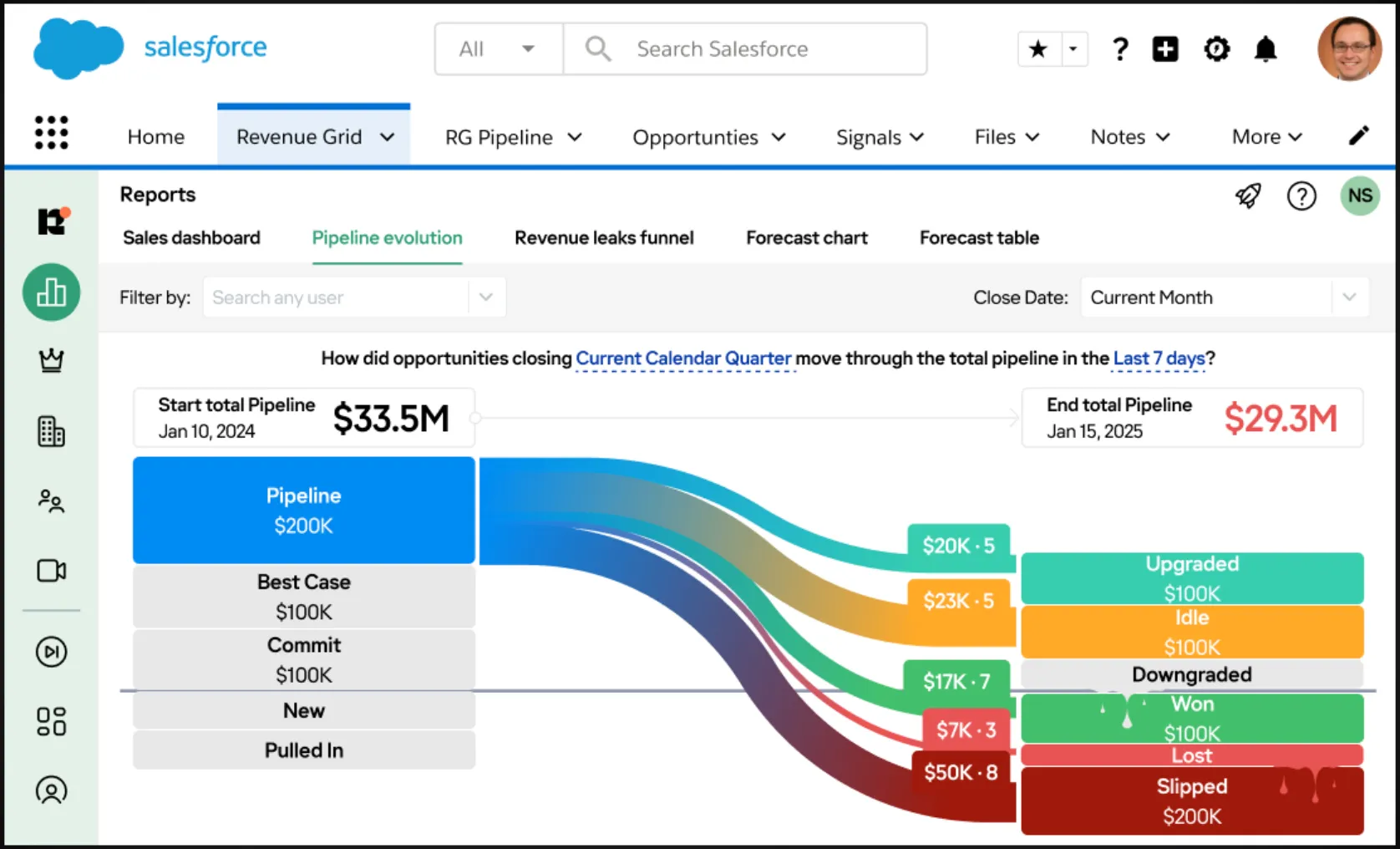1400x849 pixels.
Task: Click the orange Idle $100K block
Action: (x=1192, y=632)
